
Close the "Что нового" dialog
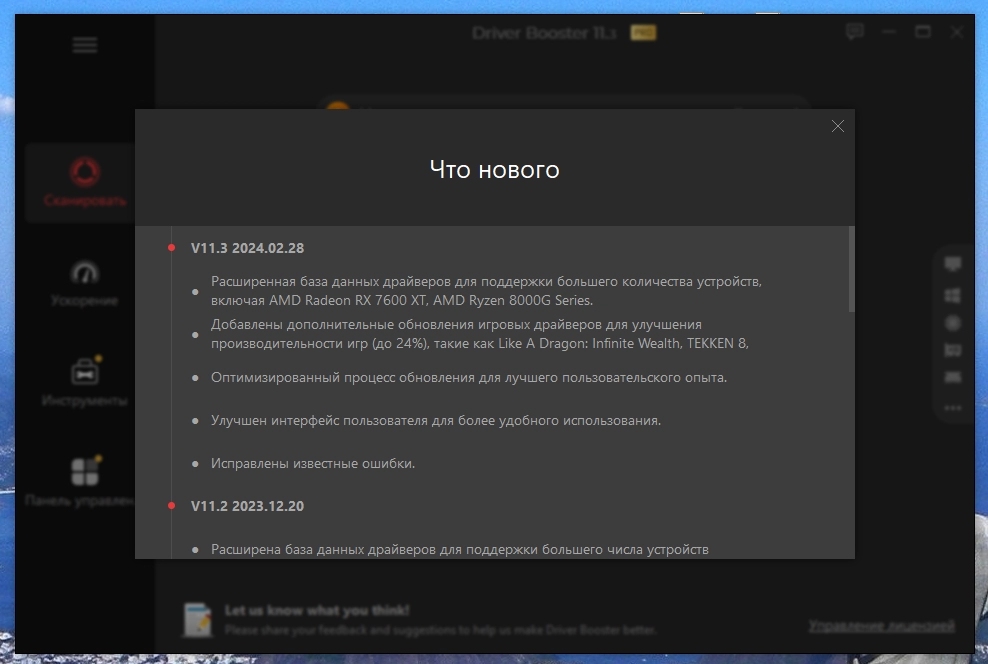point(837,127)
